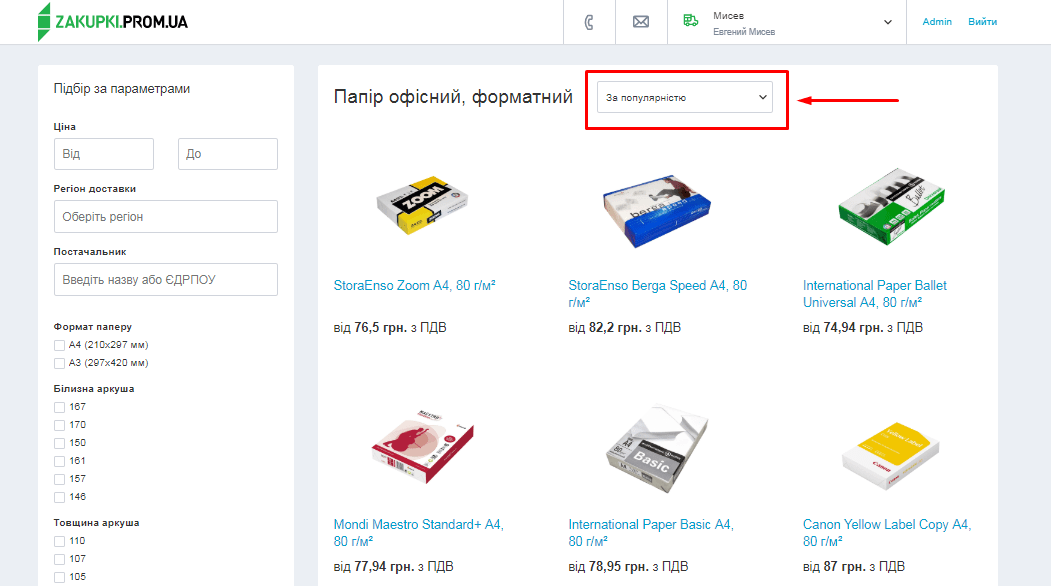Focus the supplier name or ЄДРПОУ field
The image size is (1051, 586).
(166, 280)
